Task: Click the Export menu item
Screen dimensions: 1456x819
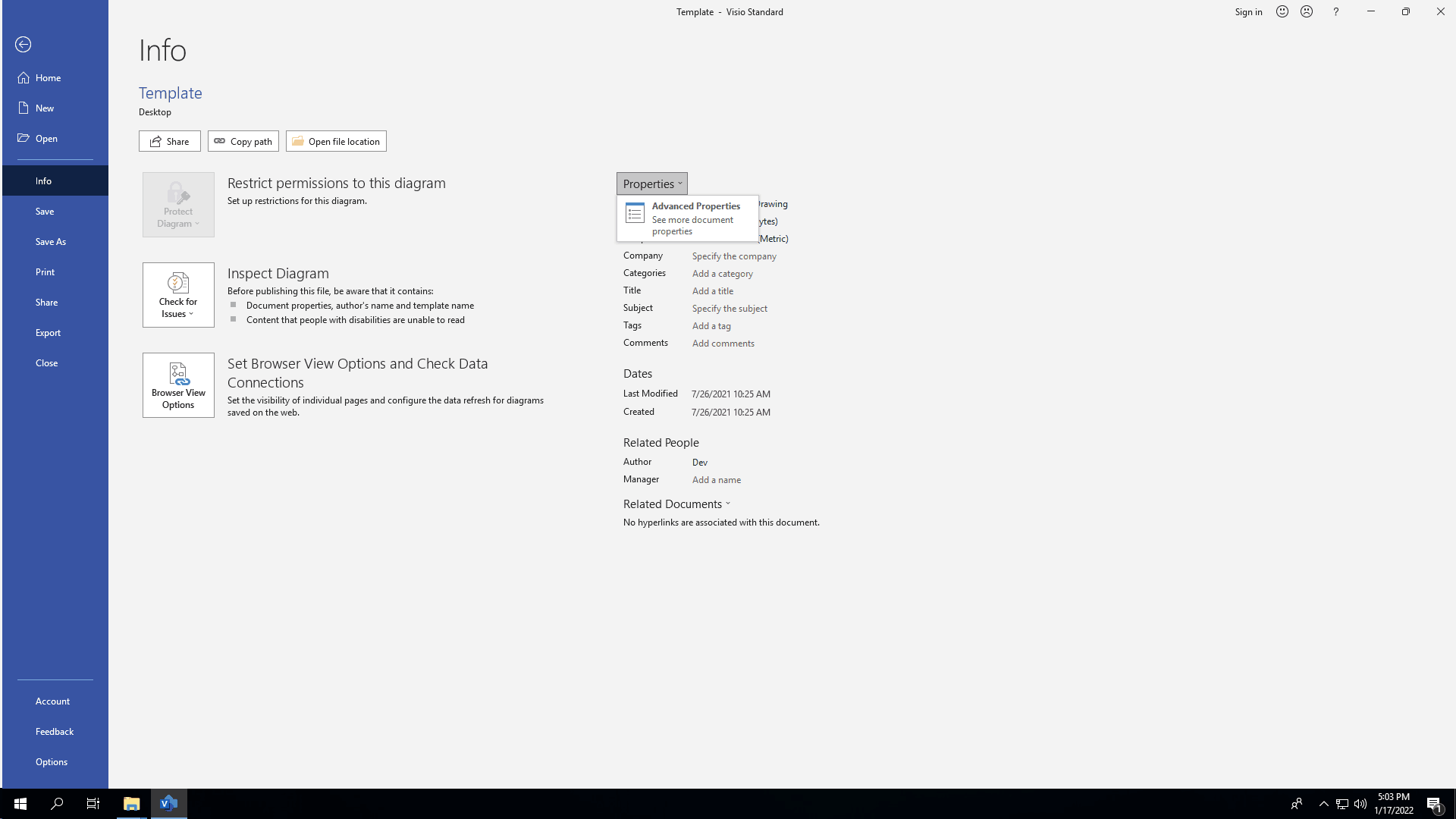Action: pos(48,332)
